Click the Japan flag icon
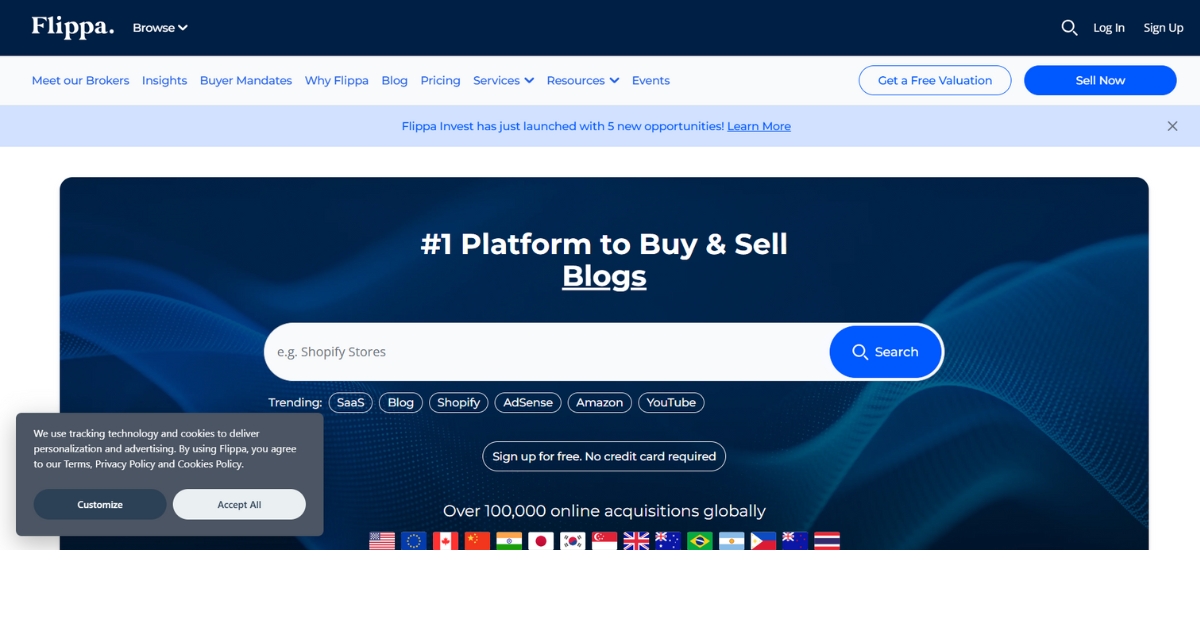 pos(540,541)
